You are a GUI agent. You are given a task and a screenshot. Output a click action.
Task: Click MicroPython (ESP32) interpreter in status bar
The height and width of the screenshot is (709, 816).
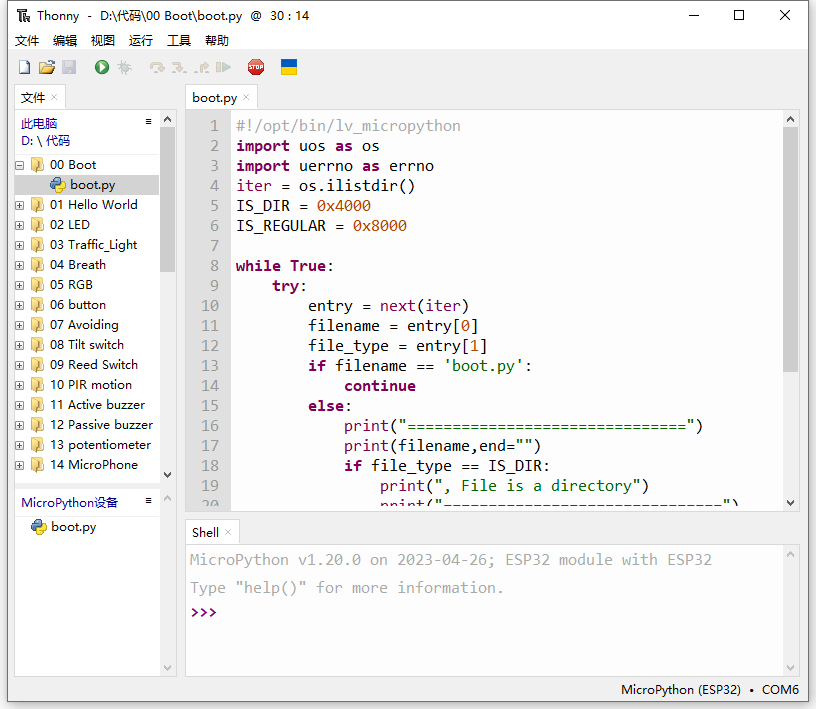point(680,690)
